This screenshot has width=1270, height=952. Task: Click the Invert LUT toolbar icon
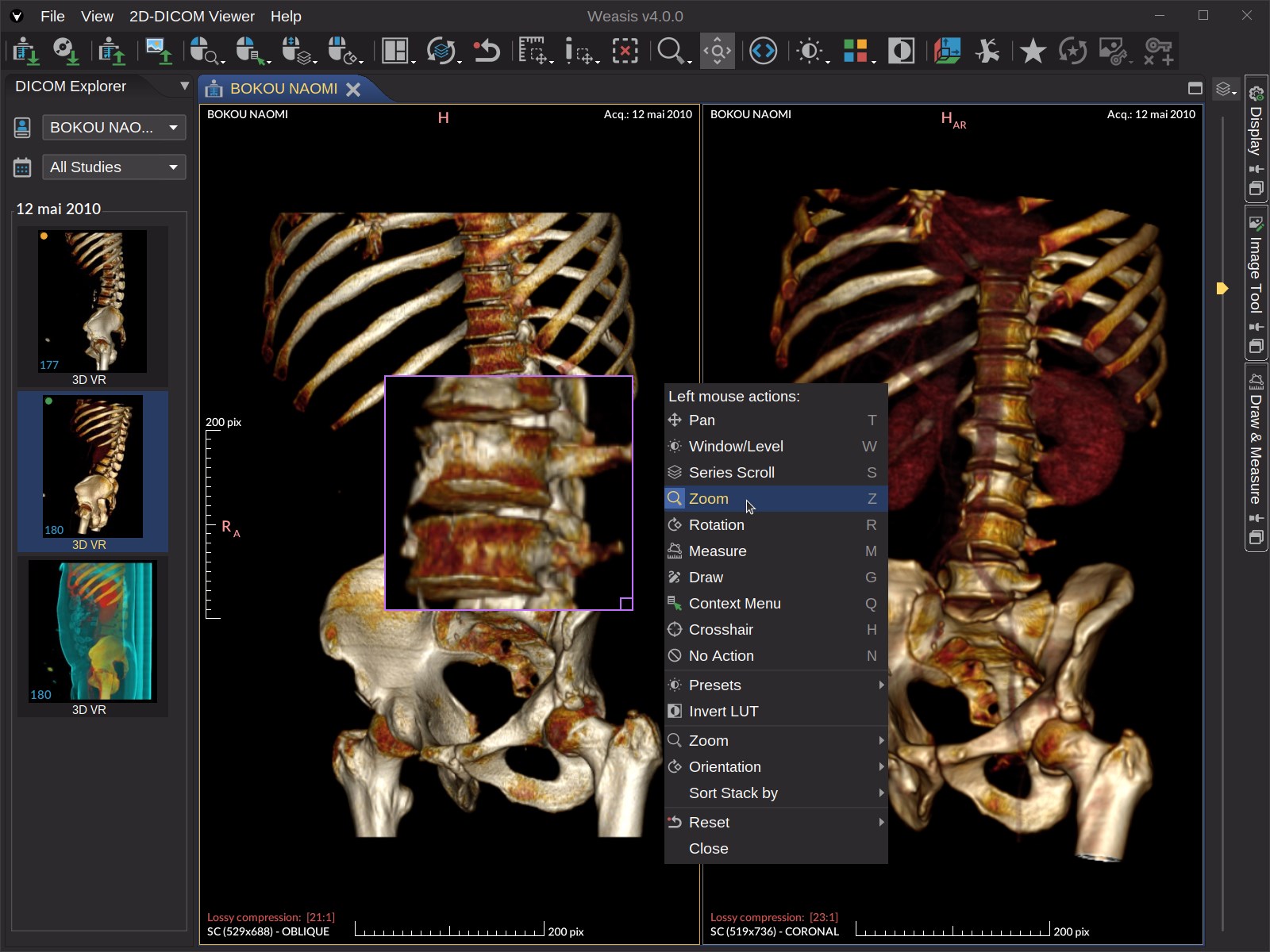click(x=902, y=51)
